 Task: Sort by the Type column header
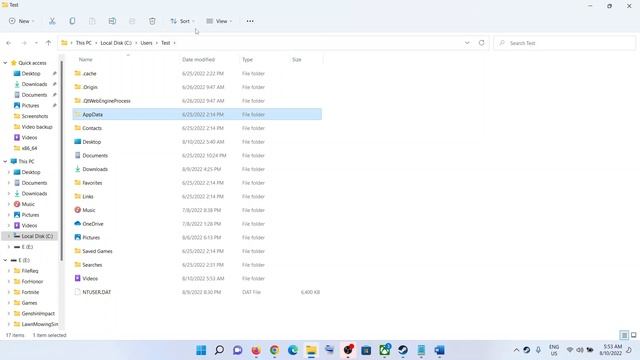pyautogui.click(x=247, y=60)
